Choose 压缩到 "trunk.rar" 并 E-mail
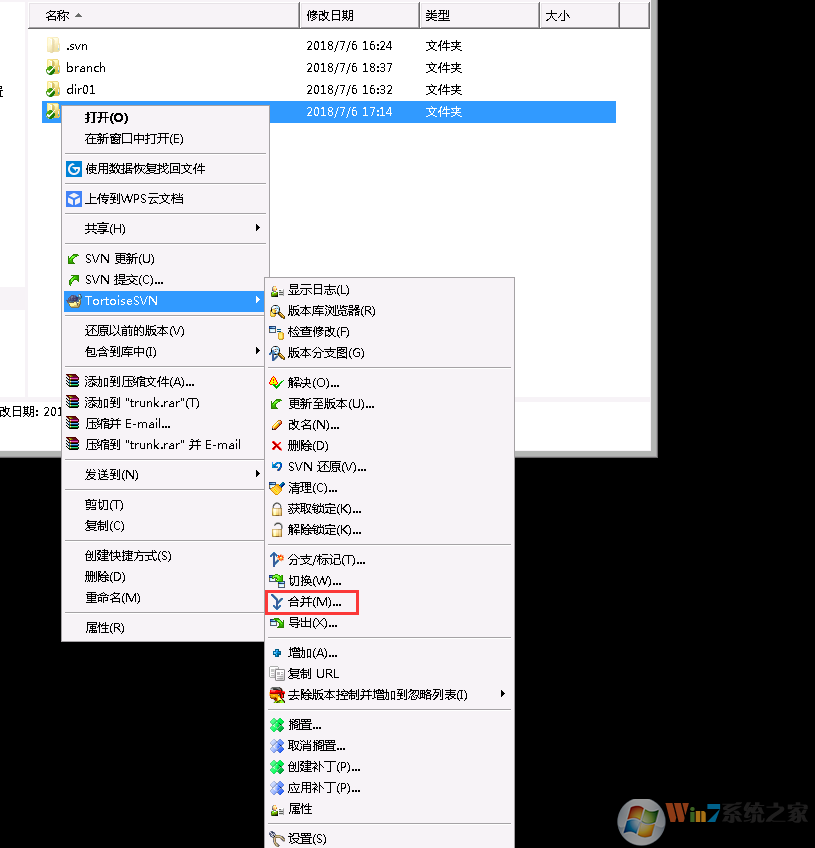This screenshot has height=848, width=815. pyautogui.click(x=163, y=445)
